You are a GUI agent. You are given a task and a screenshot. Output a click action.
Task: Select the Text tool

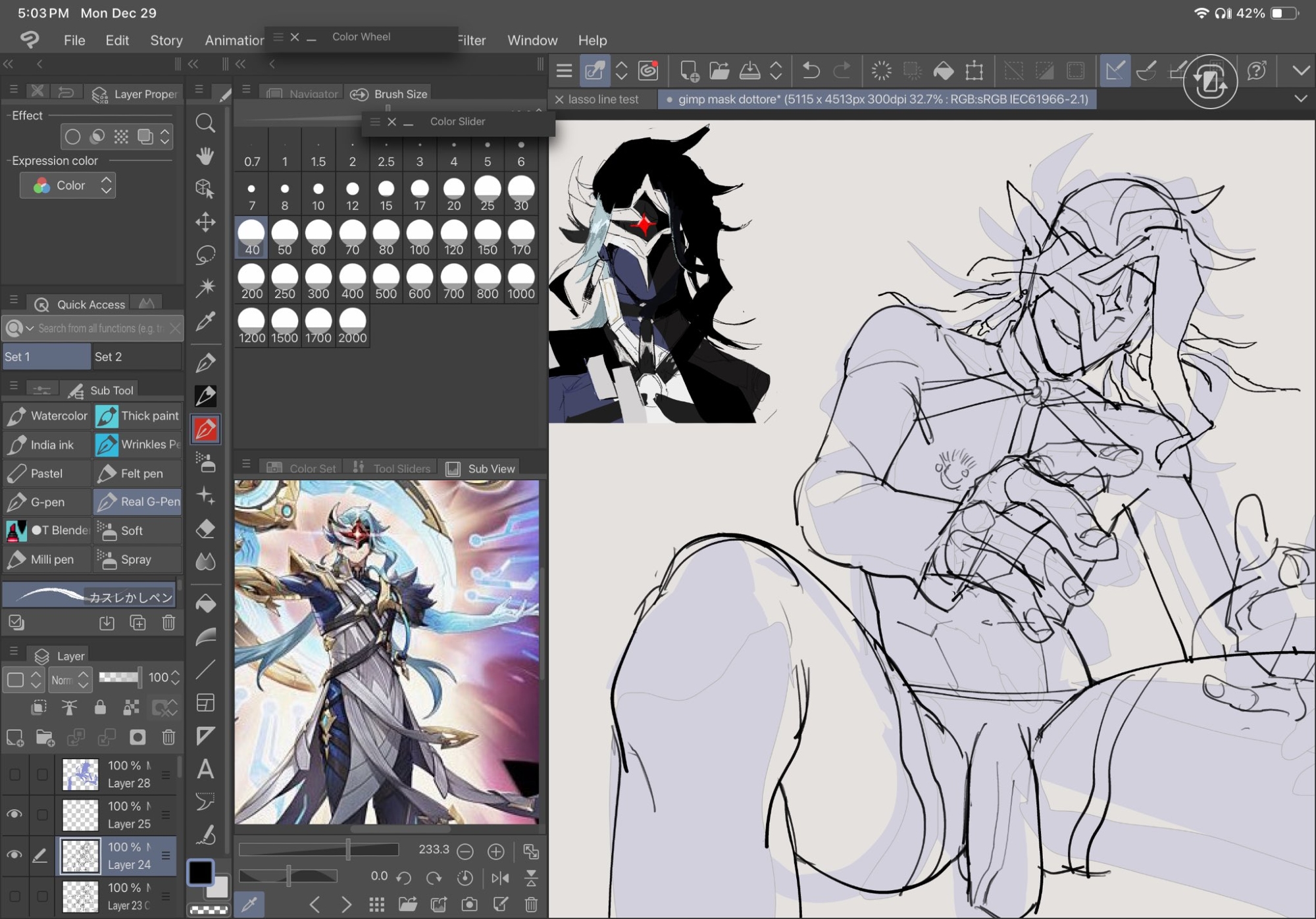pos(205,768)
